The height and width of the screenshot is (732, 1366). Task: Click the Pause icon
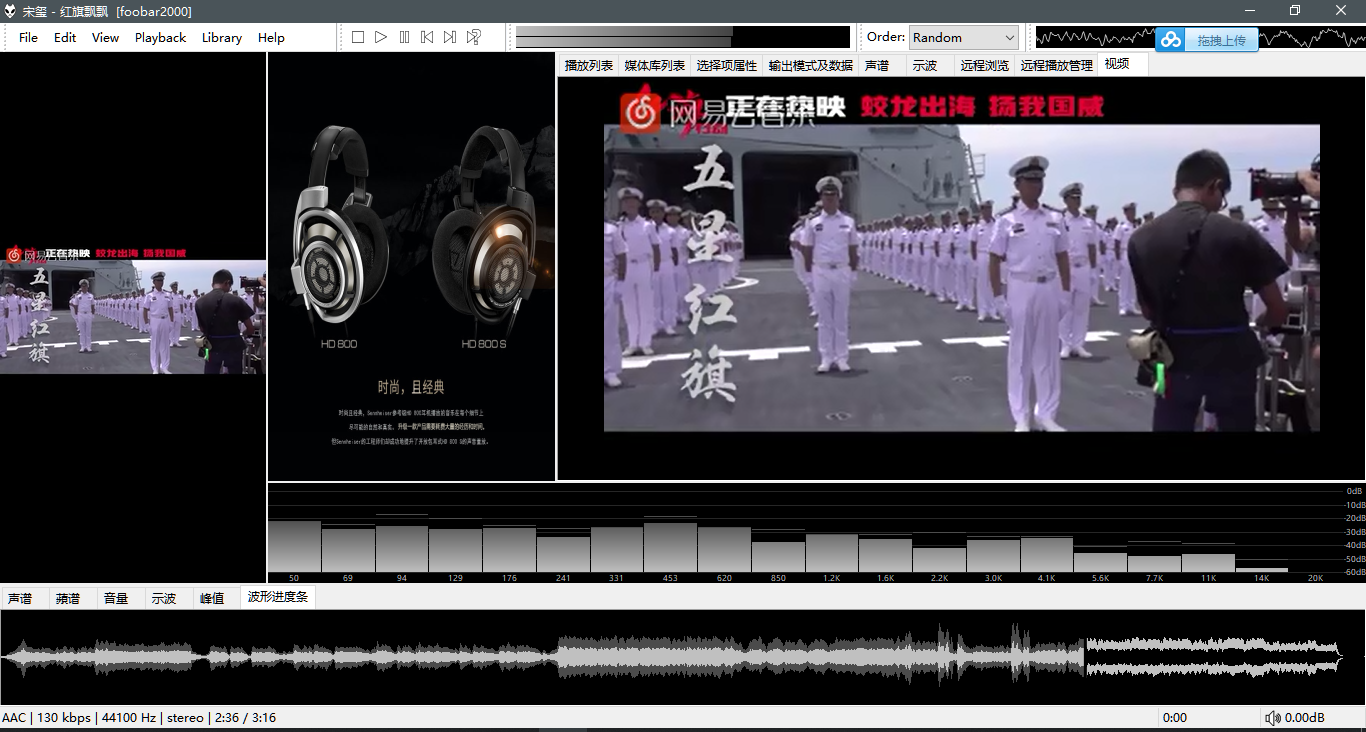pos(404,36)
